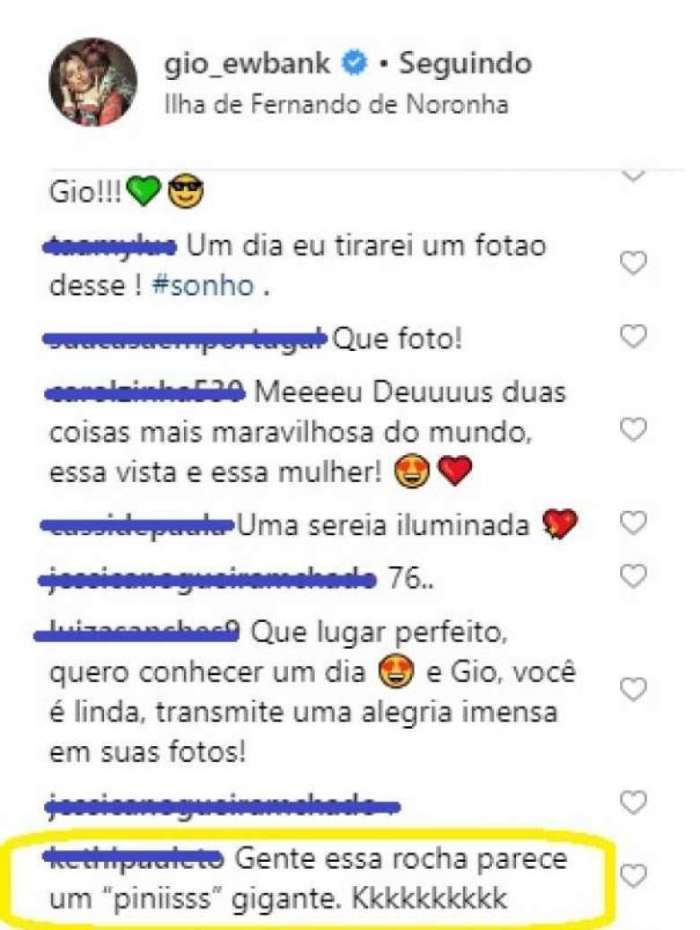The height and width of the screenshot is (930, 700).
Task: Like the '76..' comment
Action: (x=633, y=576)
